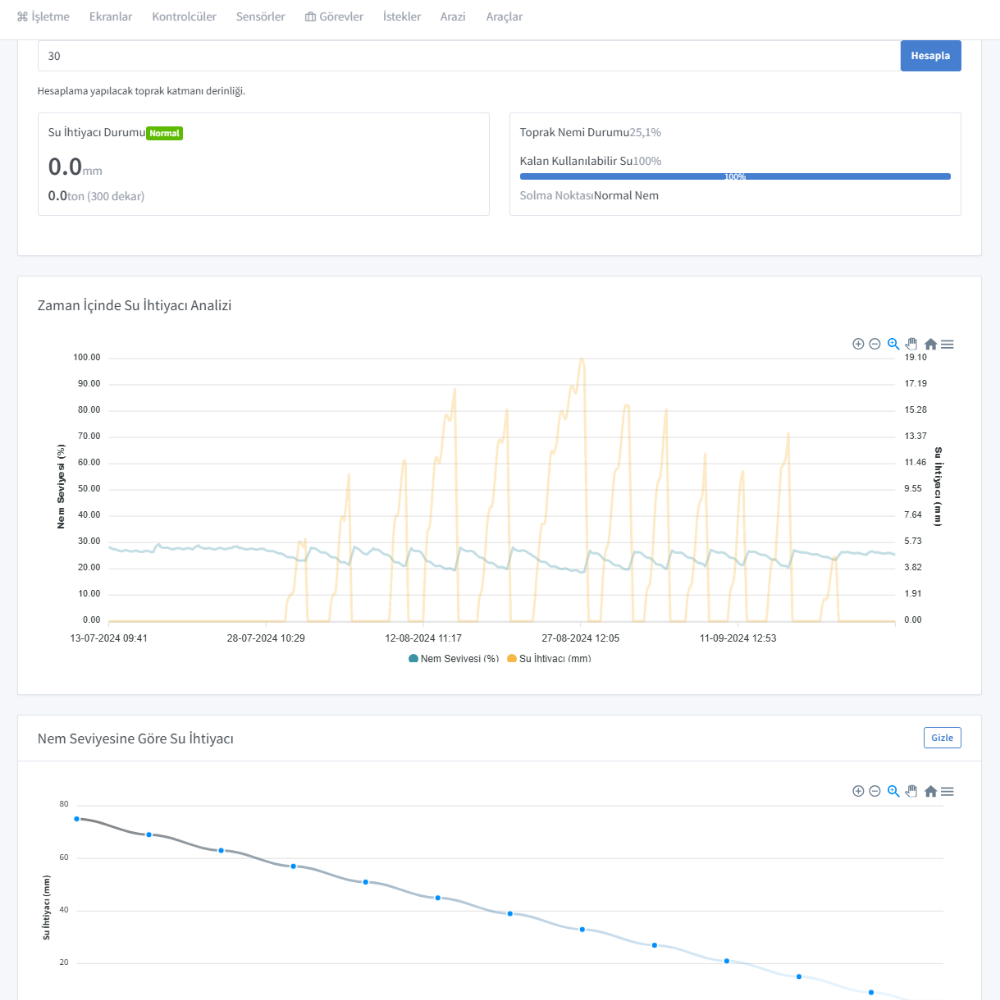Click the Kalan Kullanılabilir Su progress bar
Screen dimensions: 1000x1000
(x=735, y=176)
